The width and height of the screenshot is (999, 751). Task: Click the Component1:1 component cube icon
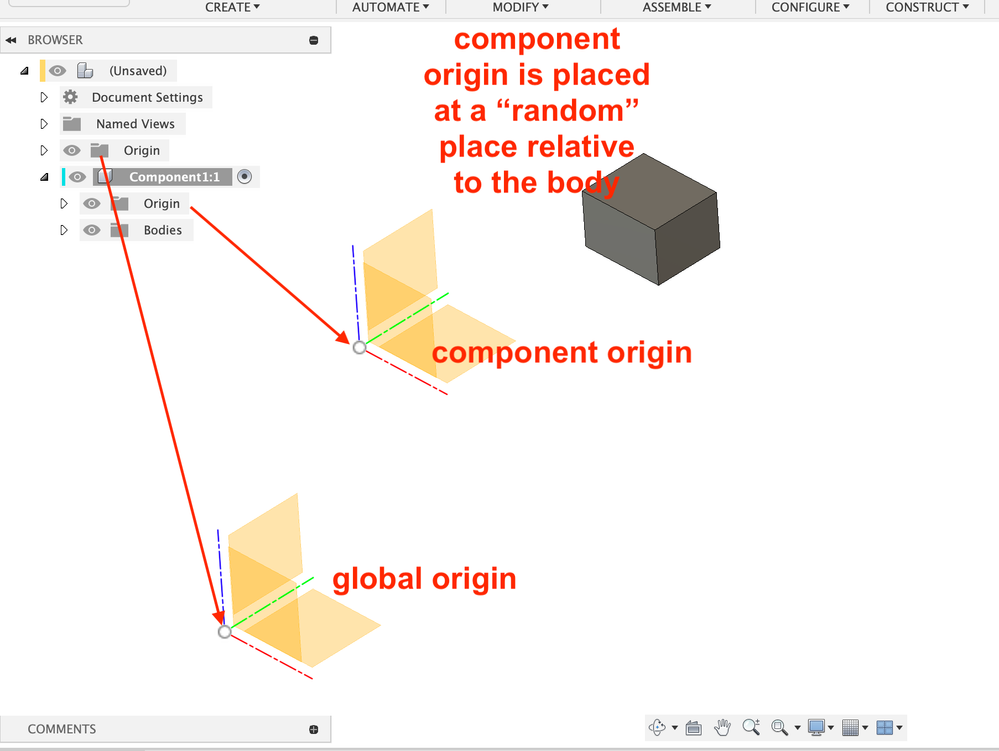[105, 176]
